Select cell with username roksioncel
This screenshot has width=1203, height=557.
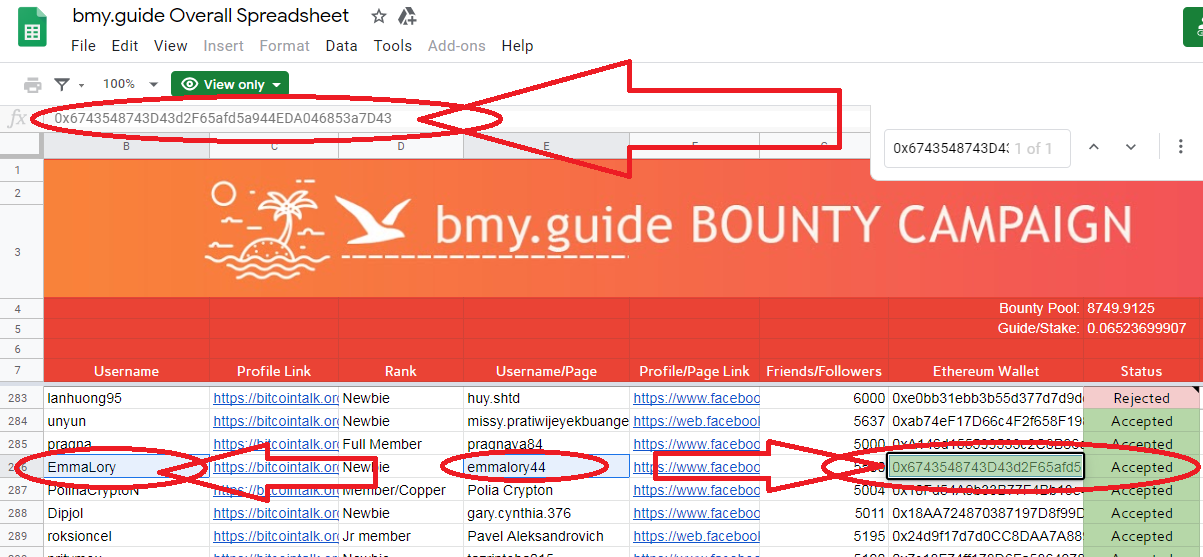(x=126, y=536)
